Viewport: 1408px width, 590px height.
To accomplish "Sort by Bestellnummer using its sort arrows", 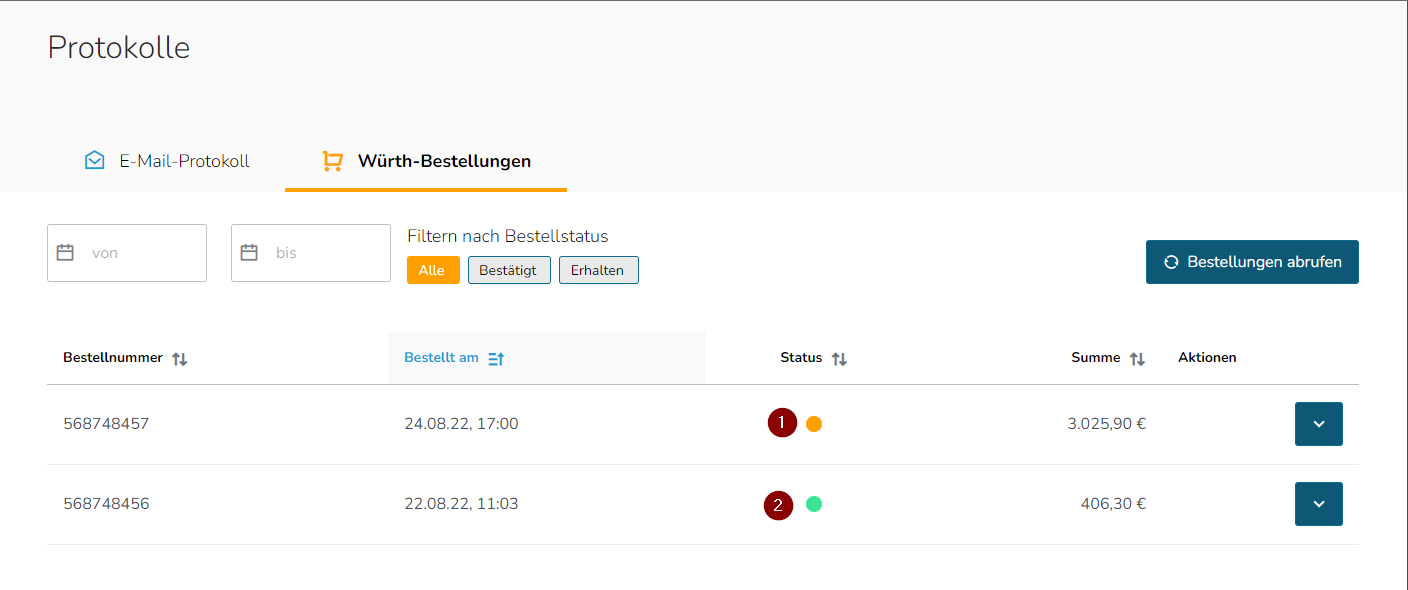I will point(180,359).
